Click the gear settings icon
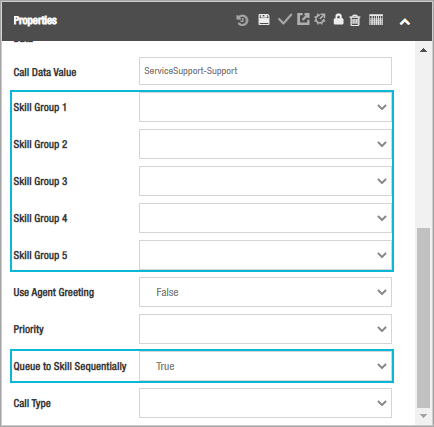This screenshot has height=427, width=434. [320, 19]
